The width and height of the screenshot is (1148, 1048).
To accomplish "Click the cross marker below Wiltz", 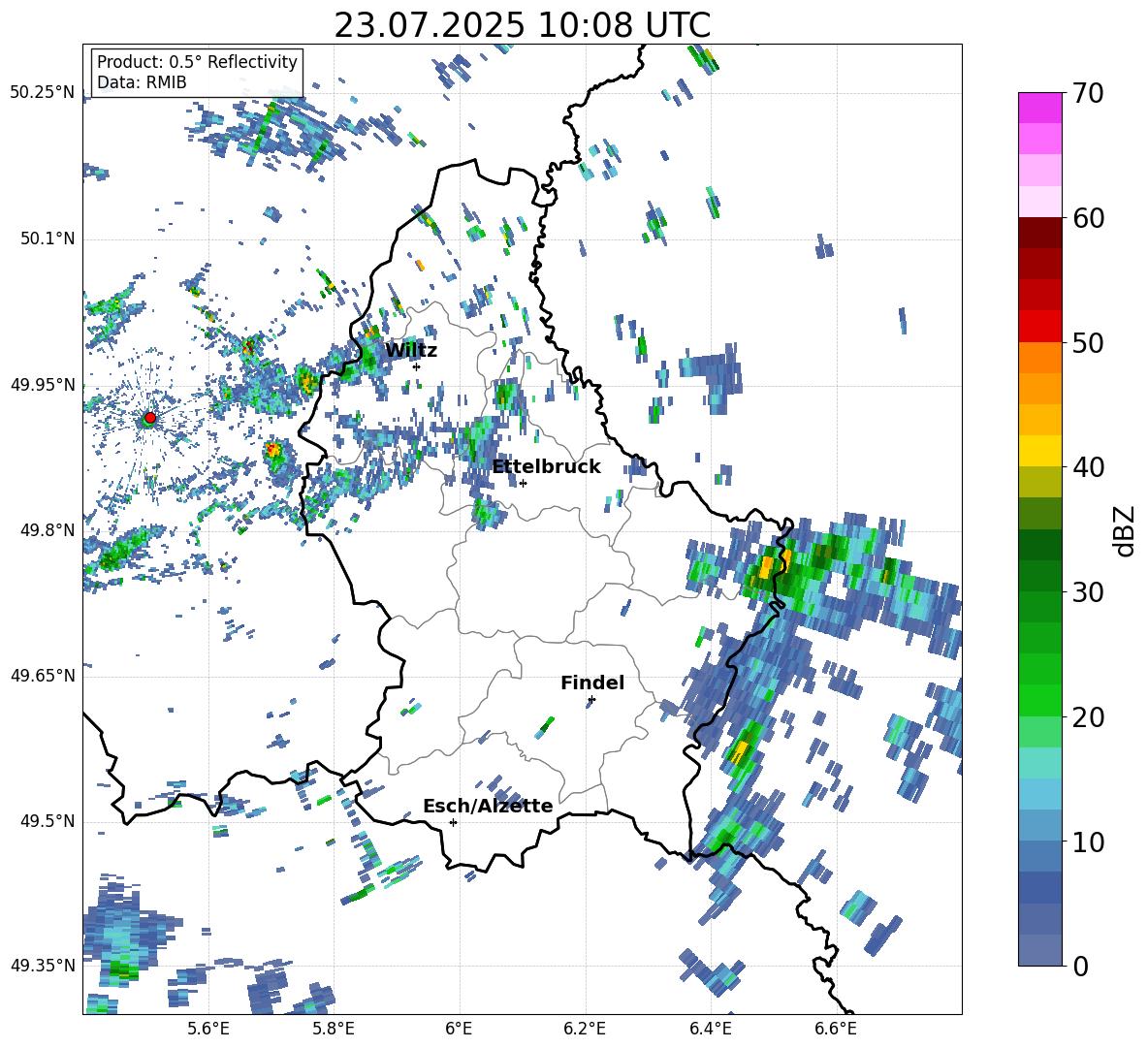I will pyautogui.click(x=417, y=366).
